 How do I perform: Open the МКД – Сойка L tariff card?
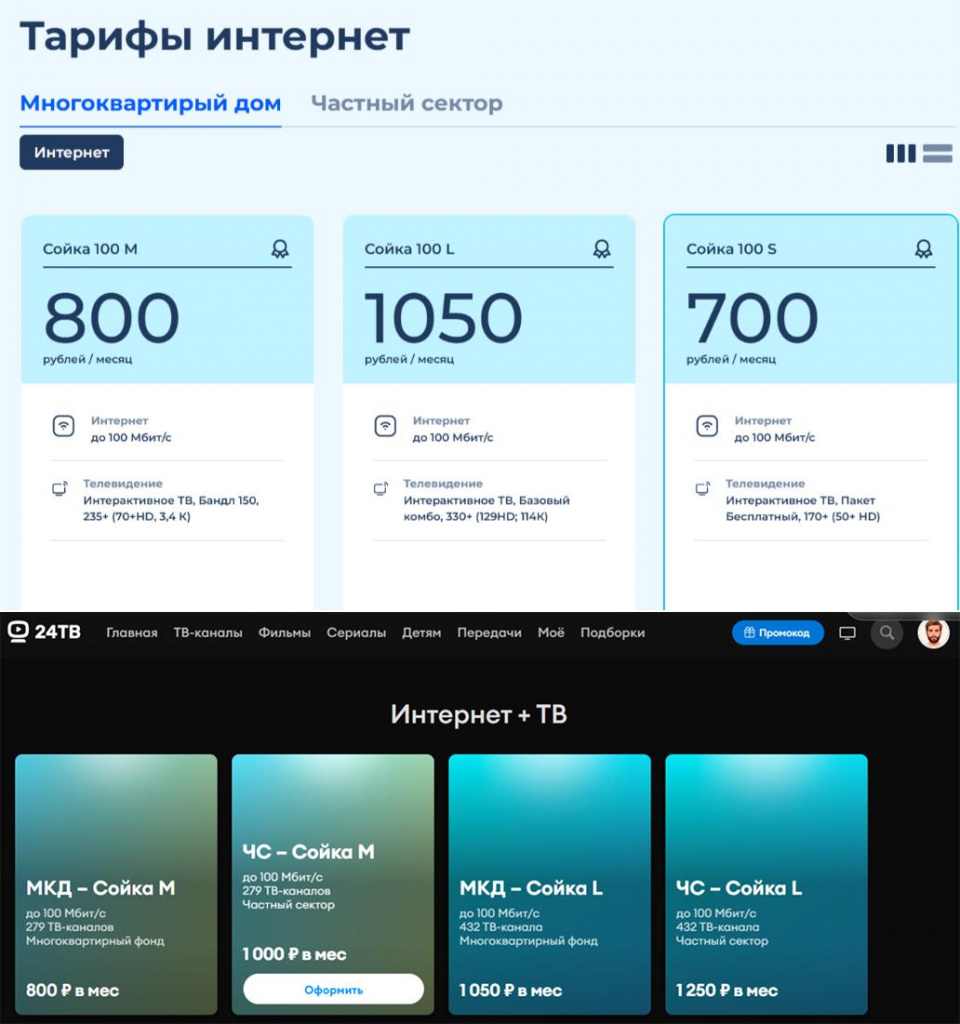[550, 884]
